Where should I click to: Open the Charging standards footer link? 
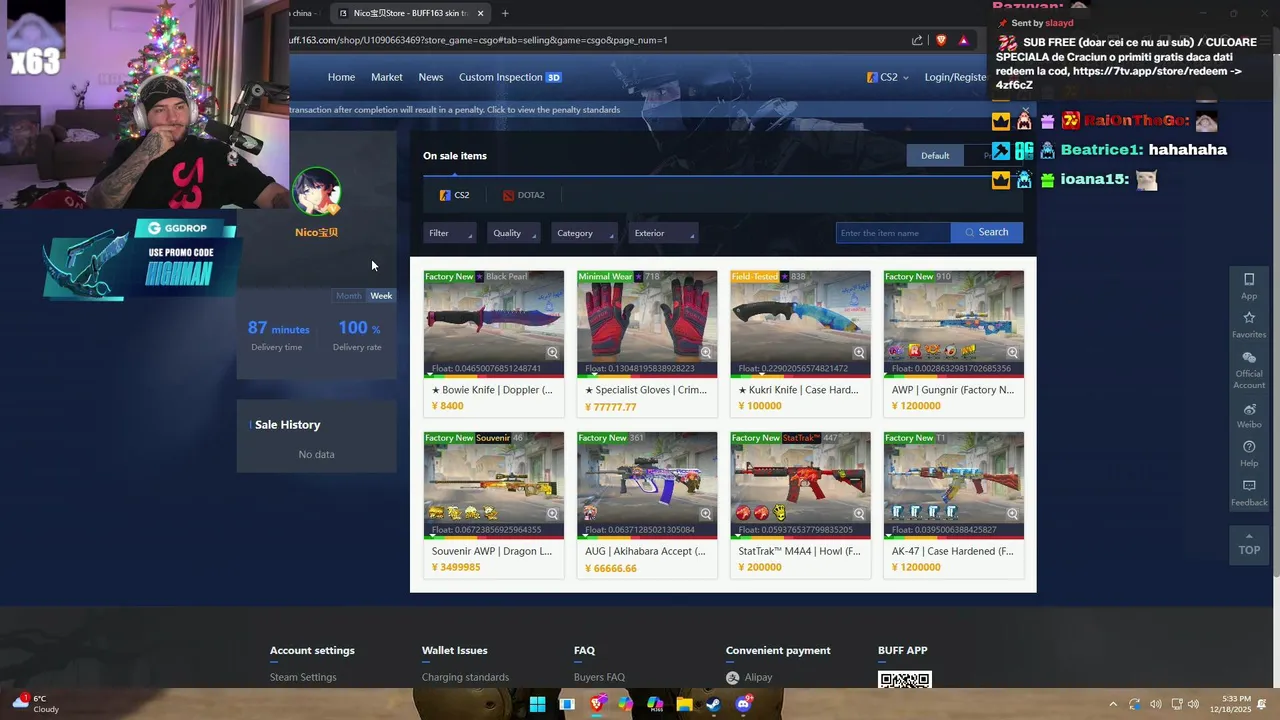(x=465, y=677)
